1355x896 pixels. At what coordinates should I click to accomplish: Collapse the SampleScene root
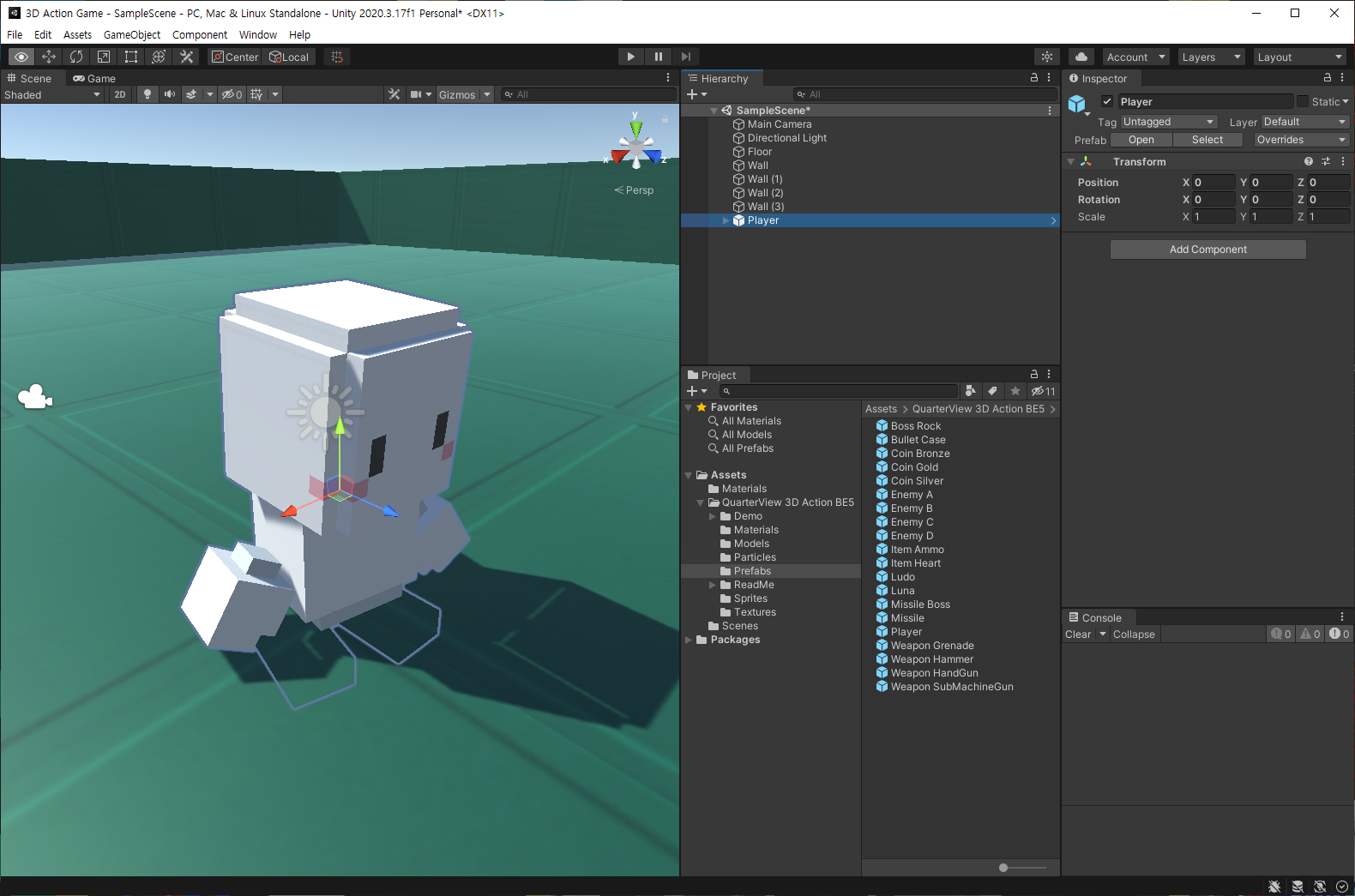click(714, 111)
